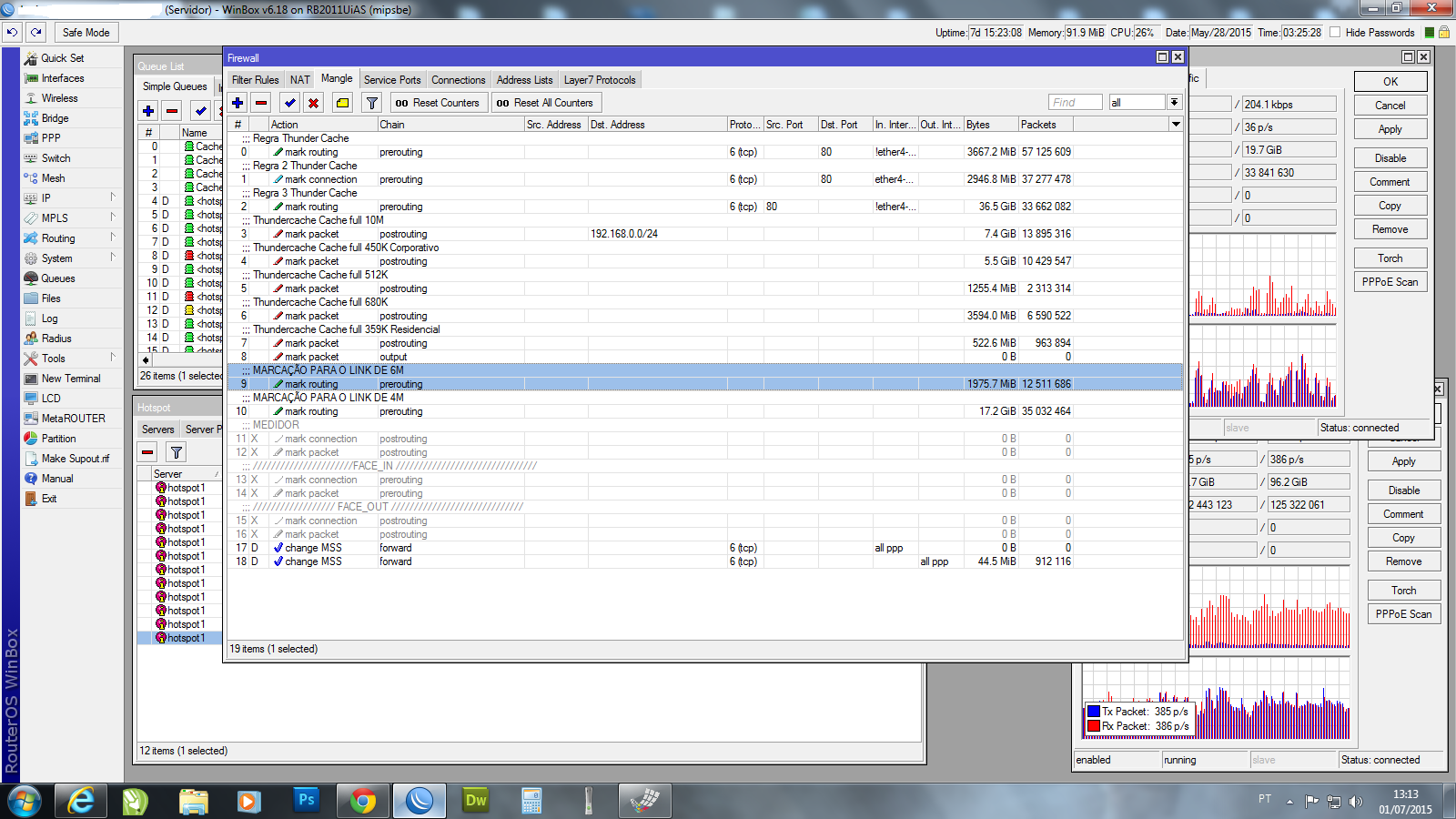
Task: Click the blue Tx Packet legend swatch
Action: (1094, 712)
